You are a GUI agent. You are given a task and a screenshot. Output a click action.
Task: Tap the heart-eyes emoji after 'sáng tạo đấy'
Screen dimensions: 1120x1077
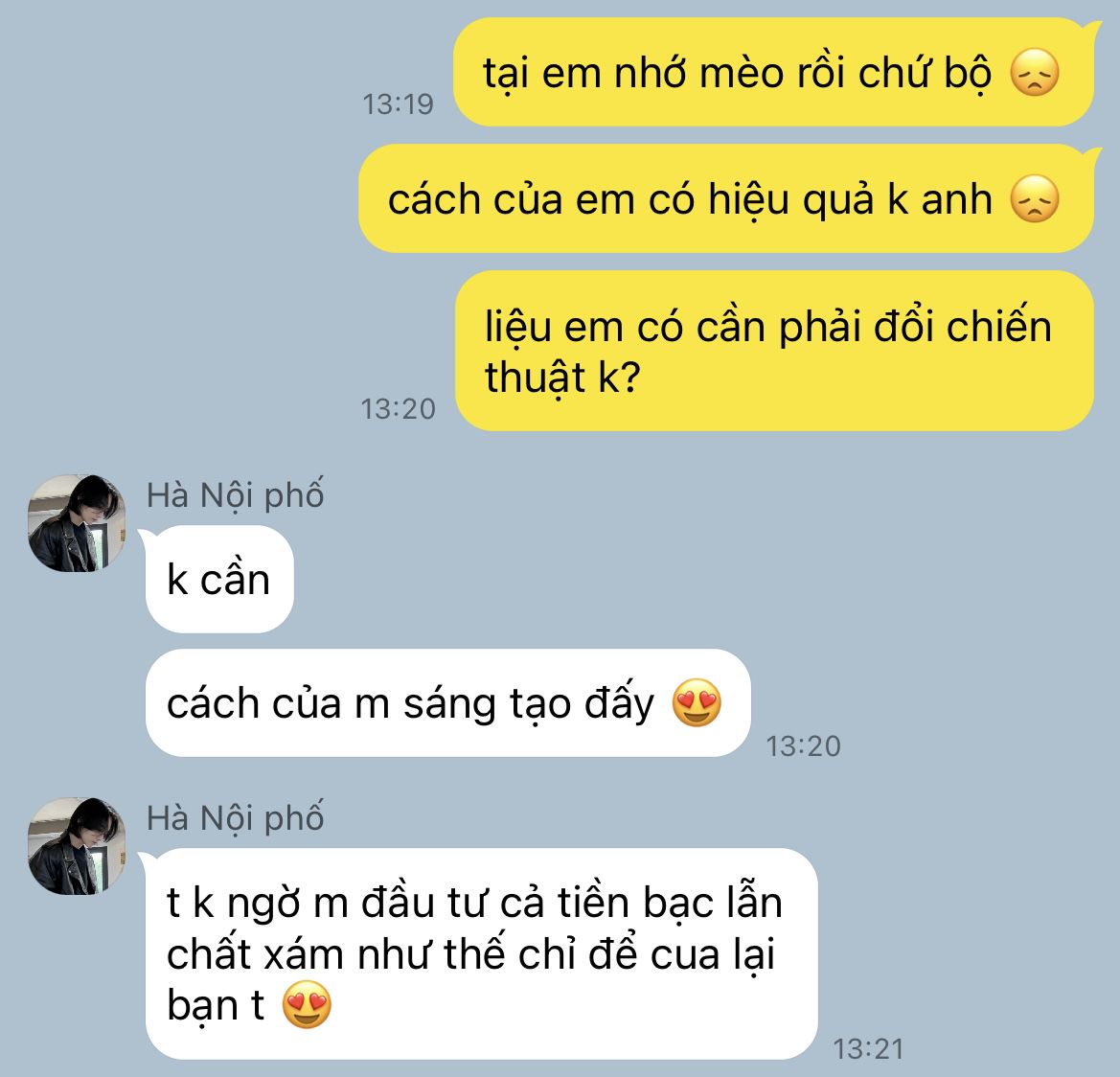pyautogui.click(x=697, y=702)
